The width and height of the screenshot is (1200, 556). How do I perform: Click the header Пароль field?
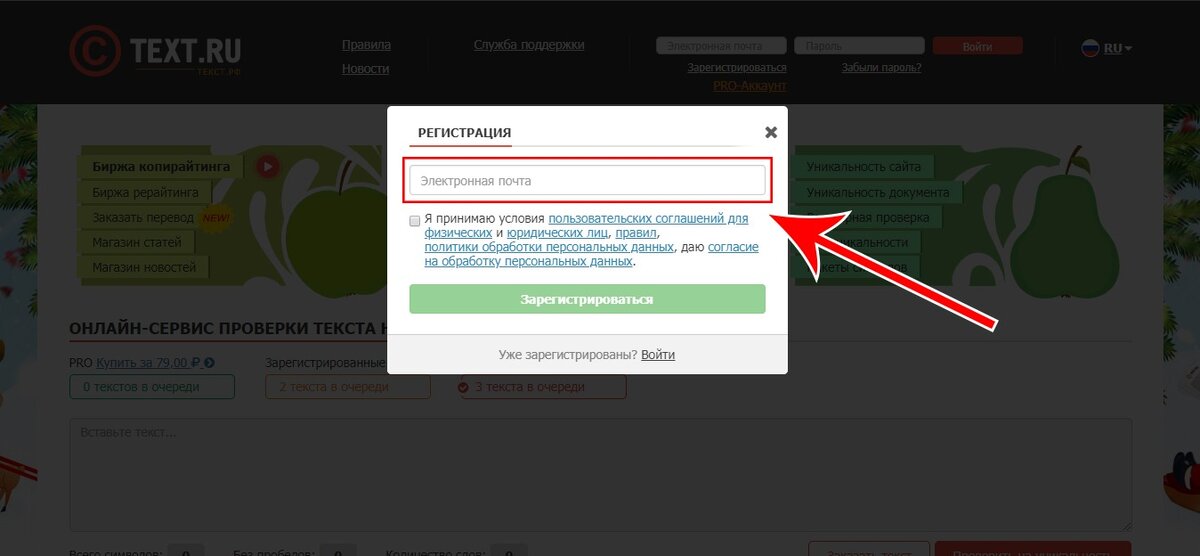(859, 46)
